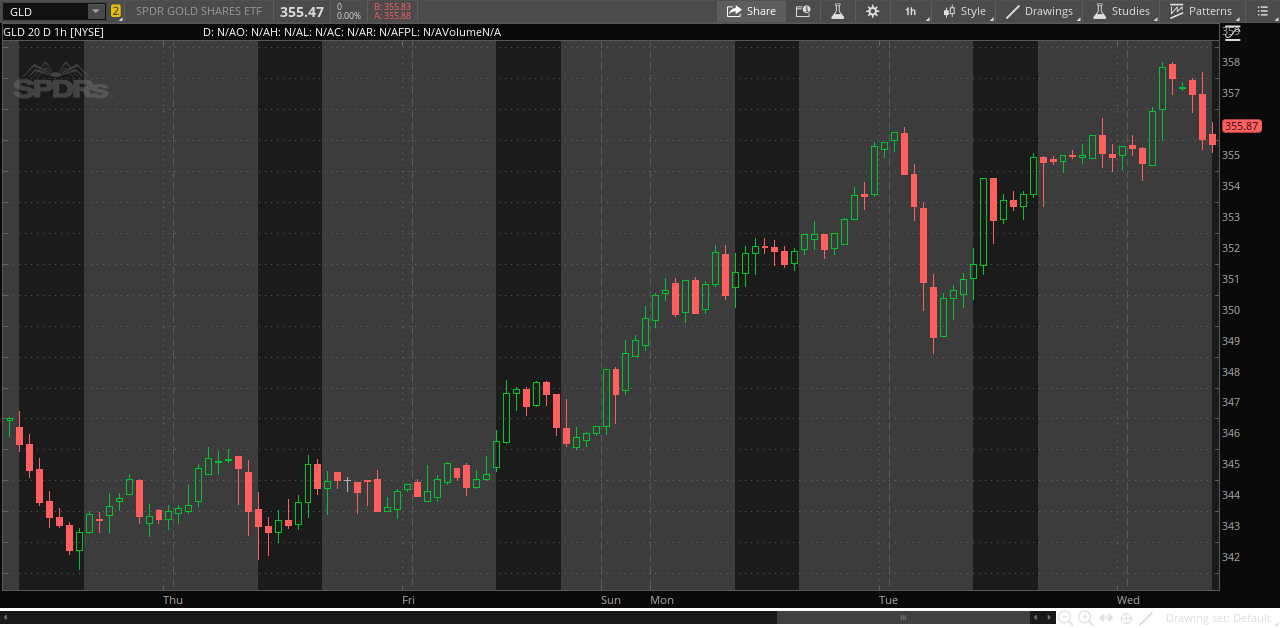1280x628 pixels.
Task: Open the 1h timeframe selector
Action: coord(911,11)
